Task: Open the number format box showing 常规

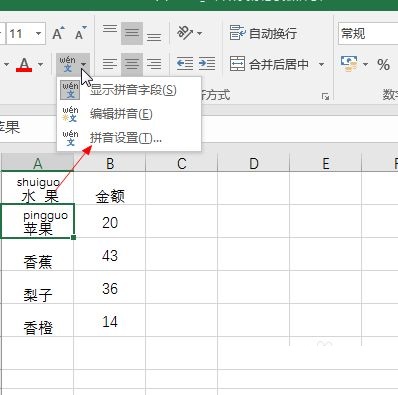Action: 368,33
